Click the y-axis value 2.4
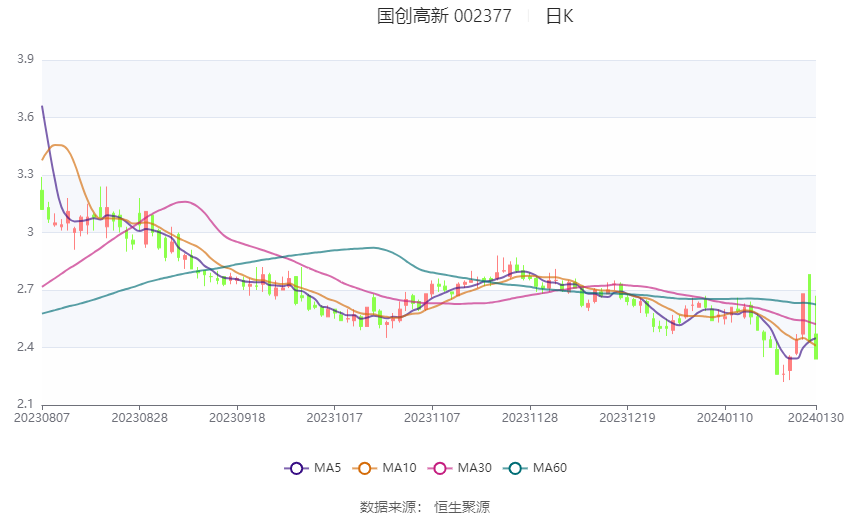Screen dimensions: 850x517 25,346
